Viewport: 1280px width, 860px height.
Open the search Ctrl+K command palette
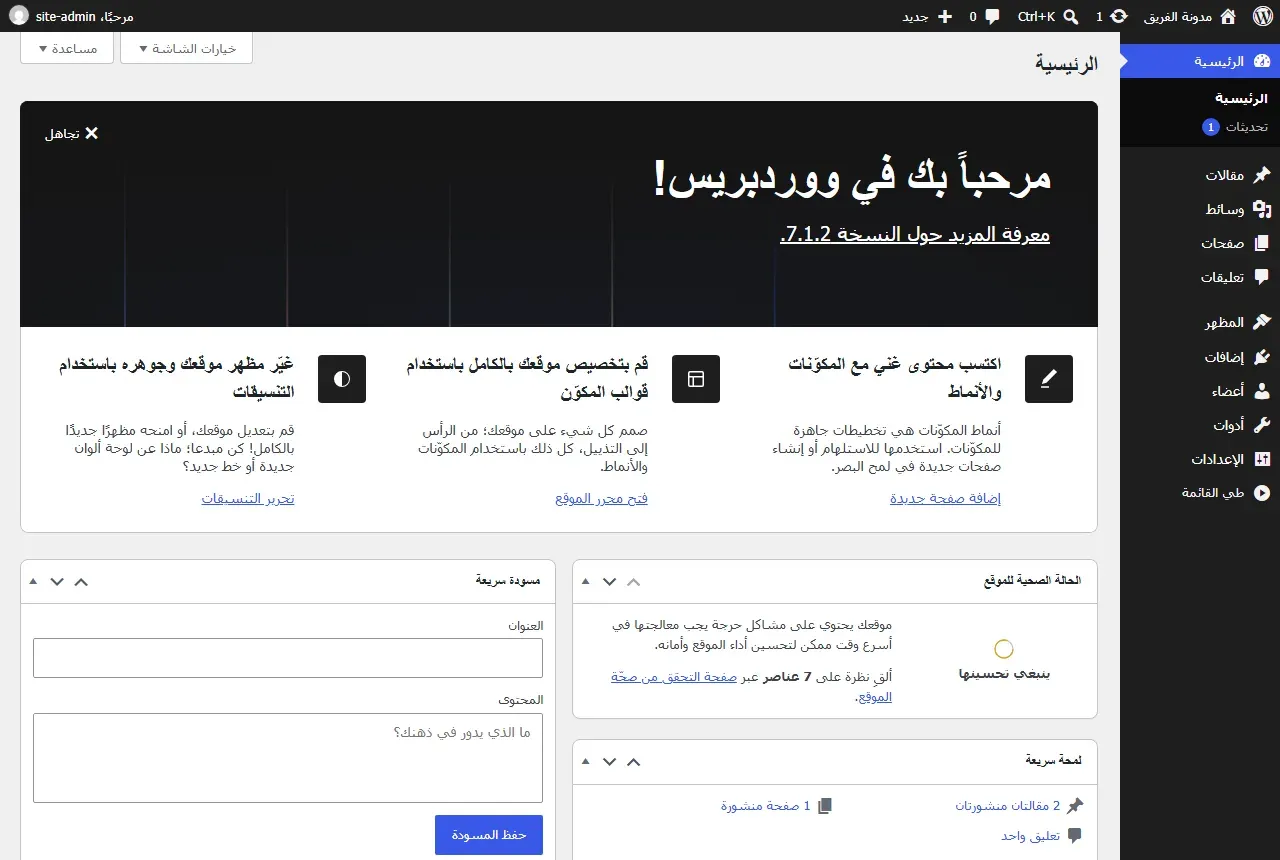[1048, 16]
